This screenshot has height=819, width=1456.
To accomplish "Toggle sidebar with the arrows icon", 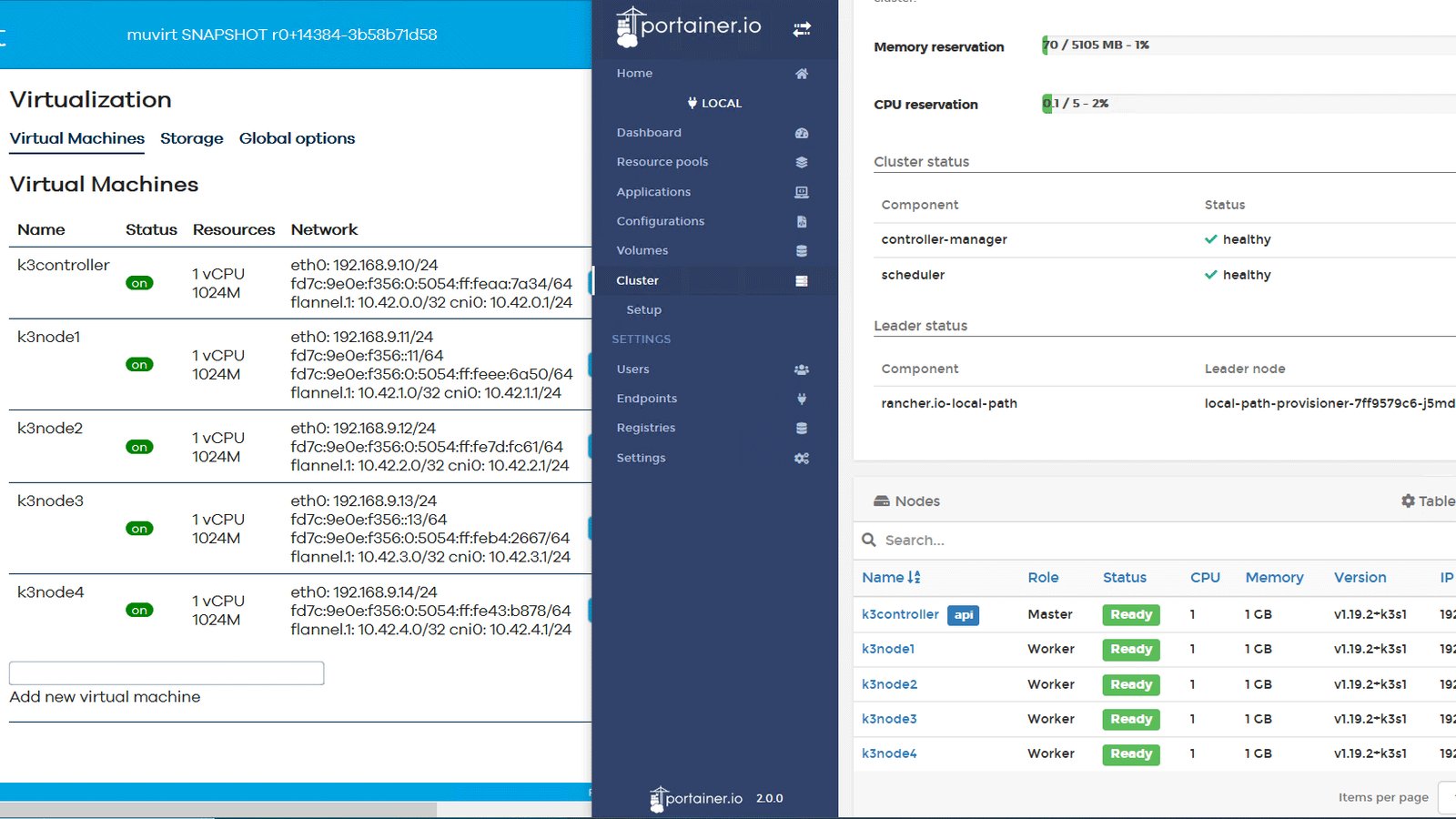I will pos(802,29).
